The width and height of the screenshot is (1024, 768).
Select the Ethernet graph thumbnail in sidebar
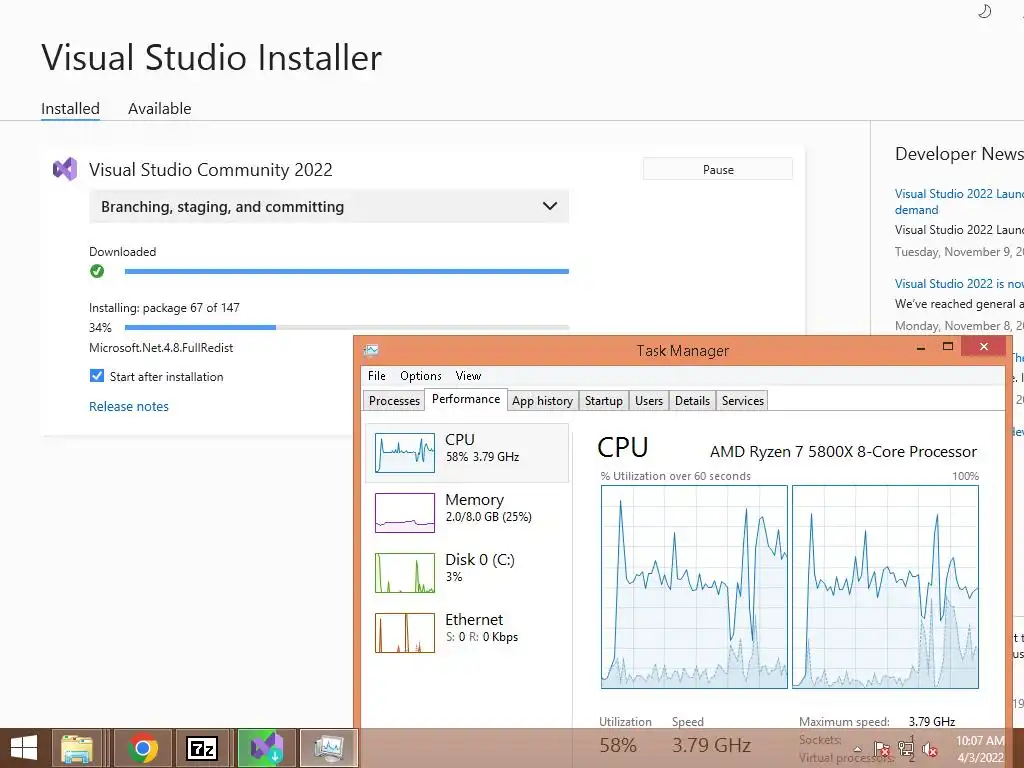[405, 633]
